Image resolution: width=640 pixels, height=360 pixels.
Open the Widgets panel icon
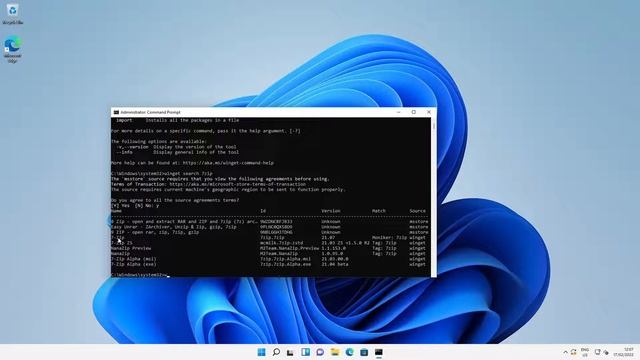click(305, 352)
